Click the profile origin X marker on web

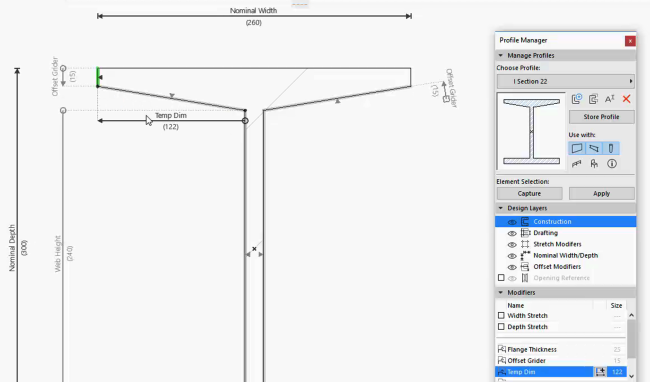(x=254, y=249)
